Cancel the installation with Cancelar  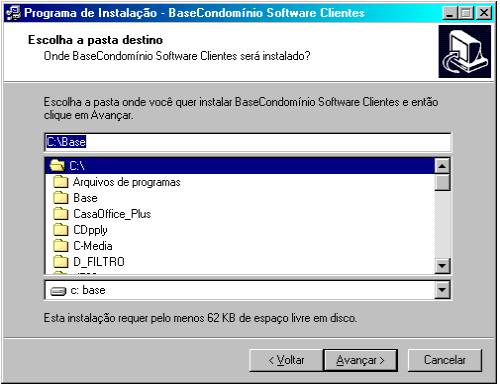[445, 360]
